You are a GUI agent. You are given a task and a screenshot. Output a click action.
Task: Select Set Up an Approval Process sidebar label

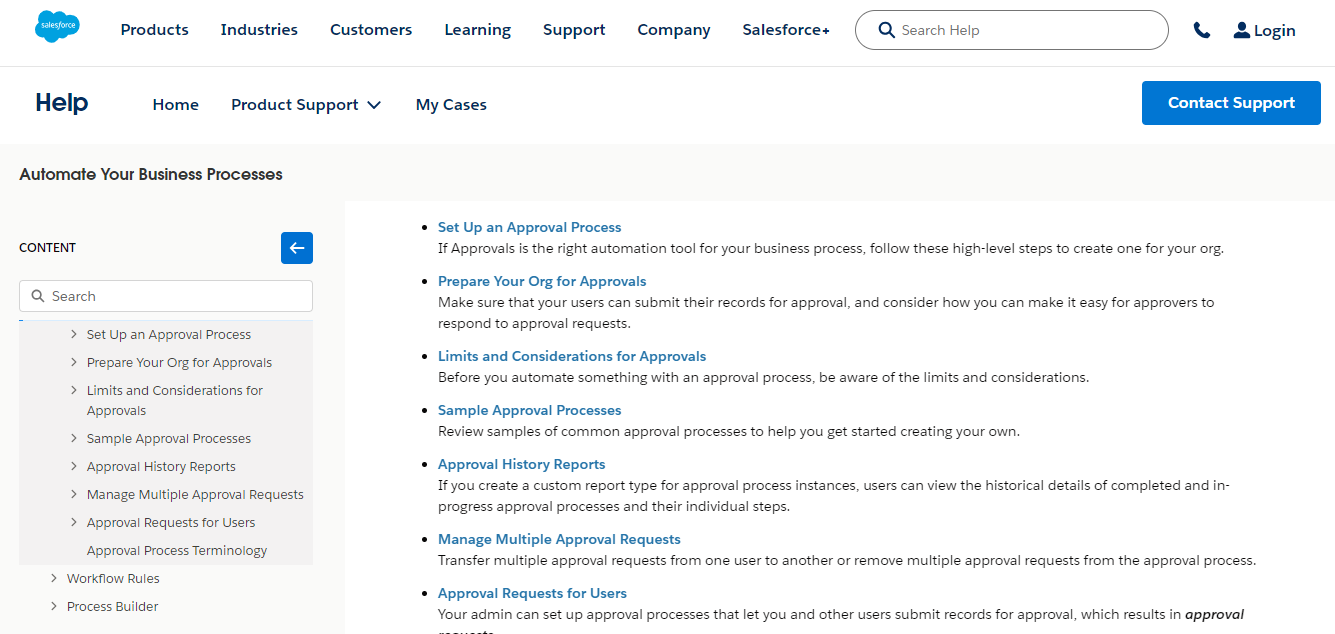169,334
